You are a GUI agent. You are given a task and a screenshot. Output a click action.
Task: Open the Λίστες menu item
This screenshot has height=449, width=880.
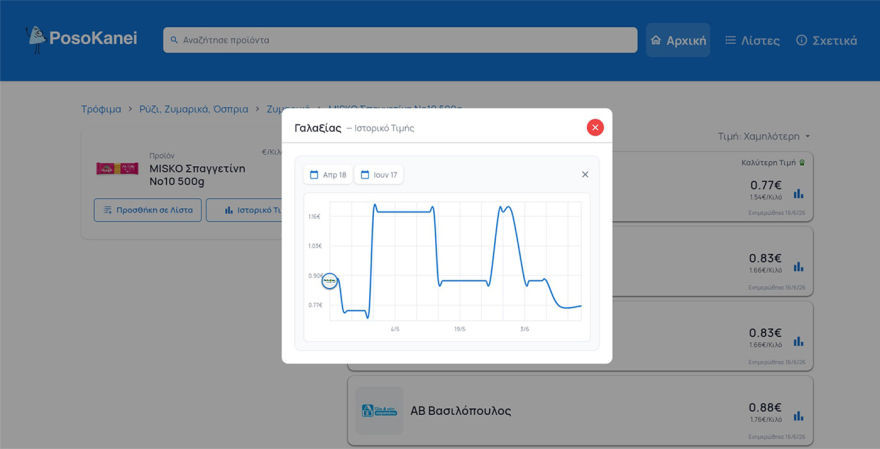coord(752,40)
